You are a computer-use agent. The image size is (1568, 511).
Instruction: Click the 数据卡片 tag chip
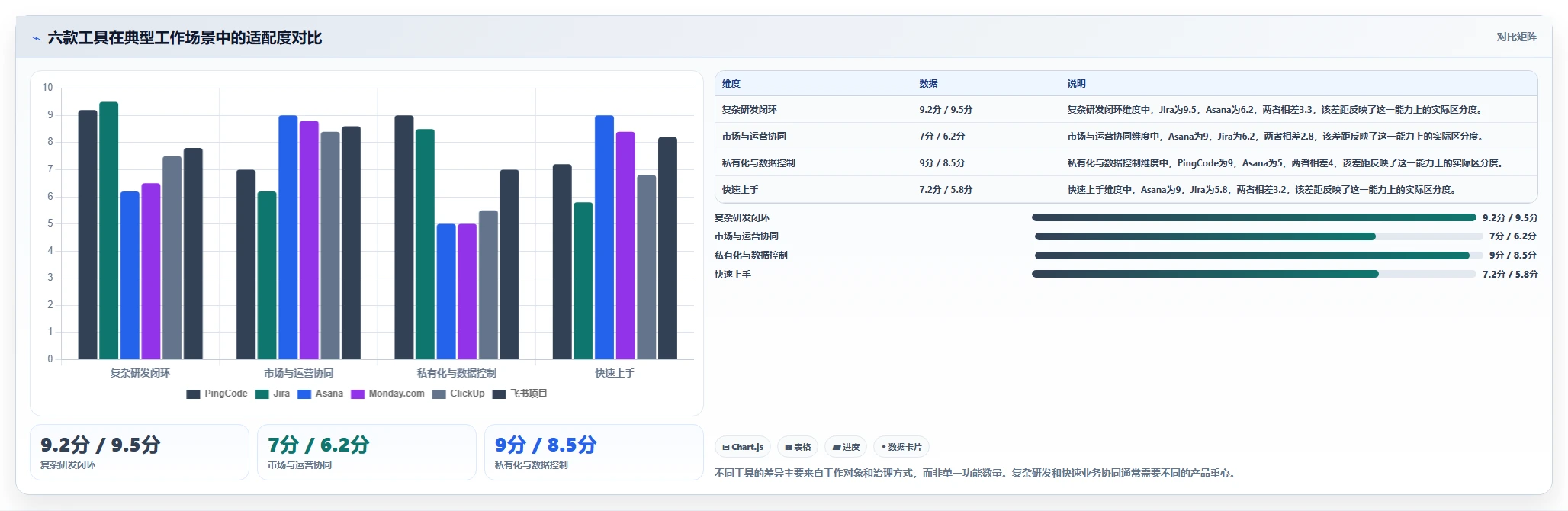[x=901, y=447]
